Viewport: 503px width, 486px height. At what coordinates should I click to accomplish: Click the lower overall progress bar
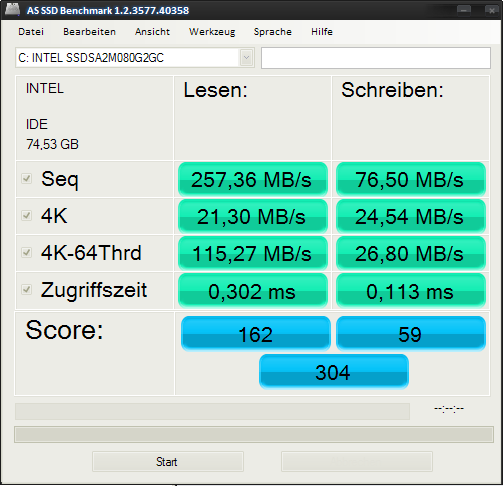[254, 434]
